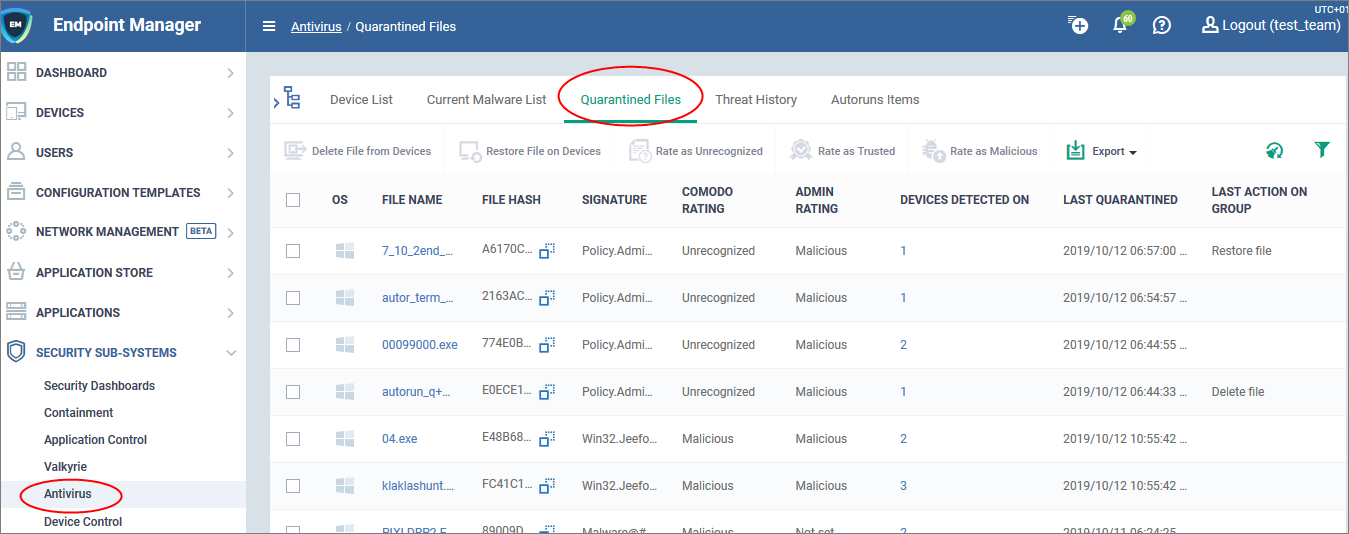Viewport: 1349px width, 534px height.
Task: Open Device Control in the sidebar
Action: [x=83, y=521]
